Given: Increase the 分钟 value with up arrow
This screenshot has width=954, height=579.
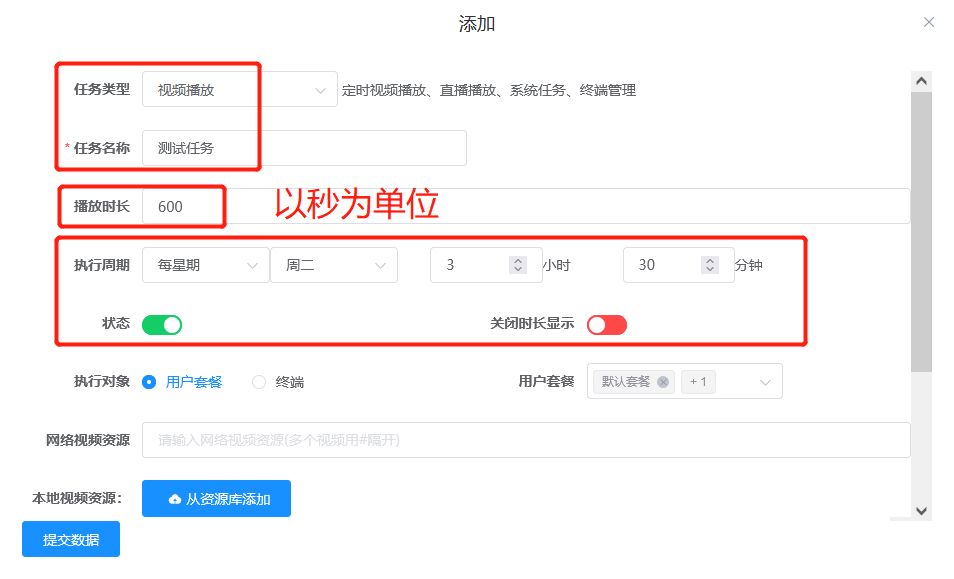Looking at the screenshot, I should (x=710, y=260).
